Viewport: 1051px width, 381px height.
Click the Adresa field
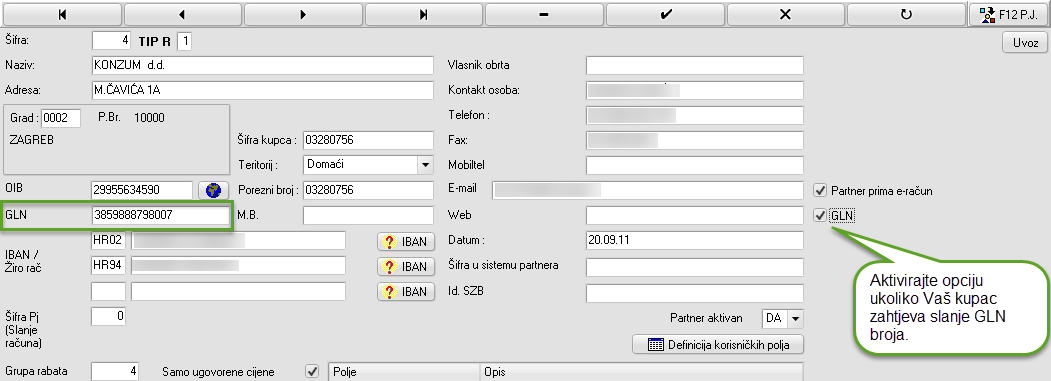pos(262,90)
